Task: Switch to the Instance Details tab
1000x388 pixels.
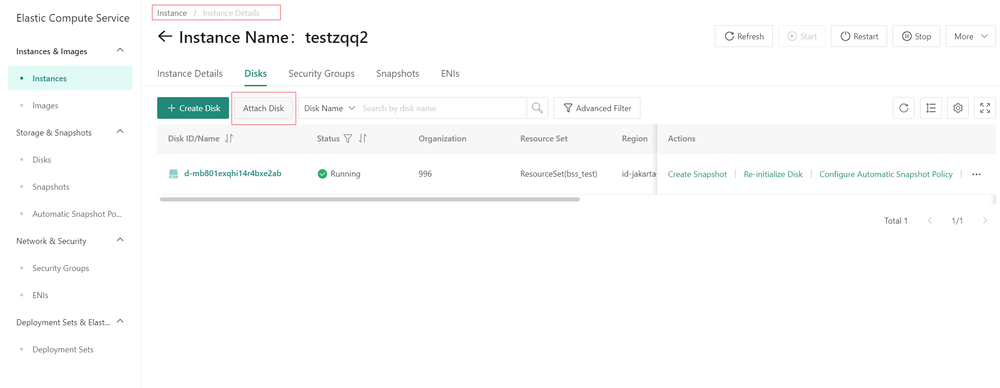Action: pyautogui.click(x=190, y=73)
